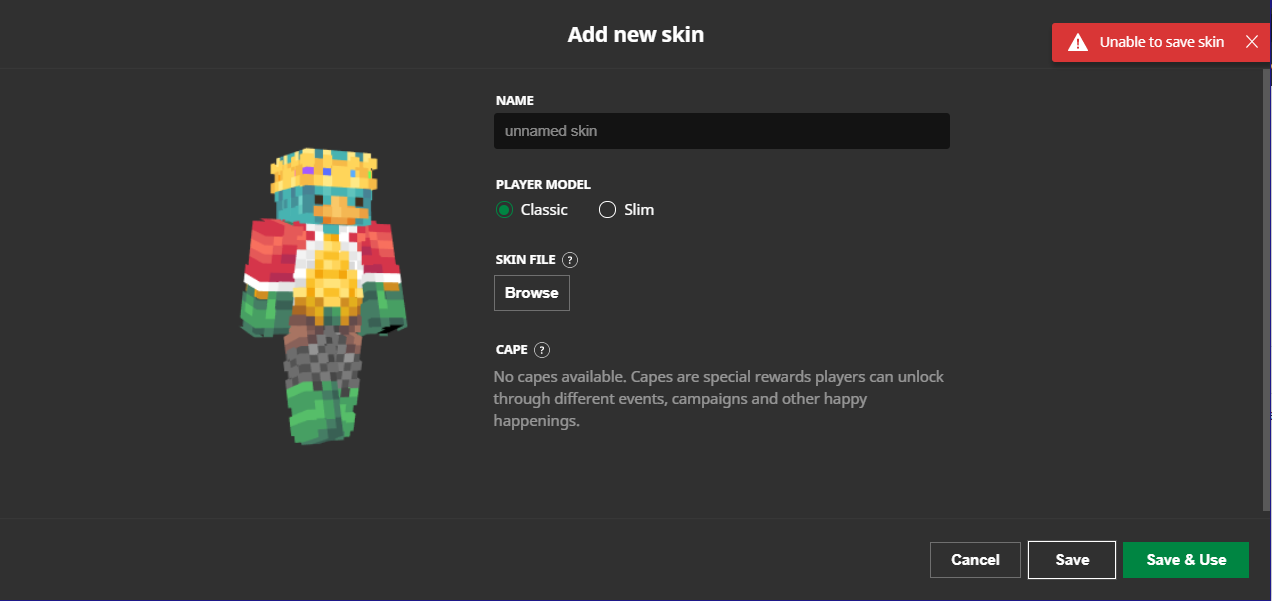Select the Classic player model
Viewport: 1272px width, 601px height.
(x=532, y=210)
